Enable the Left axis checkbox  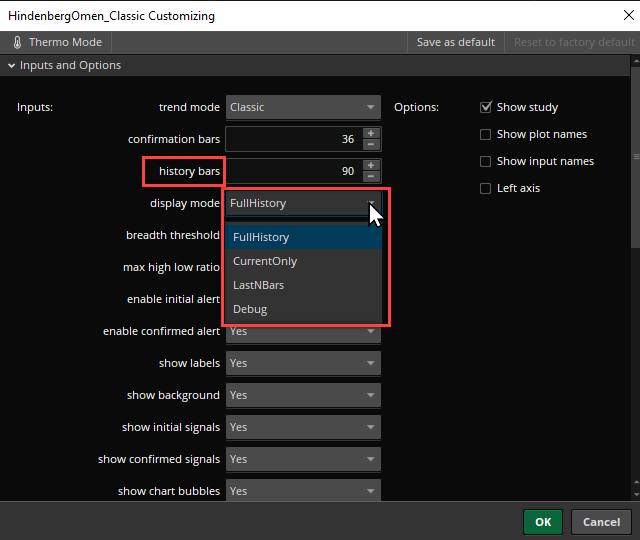click(485, 188)
